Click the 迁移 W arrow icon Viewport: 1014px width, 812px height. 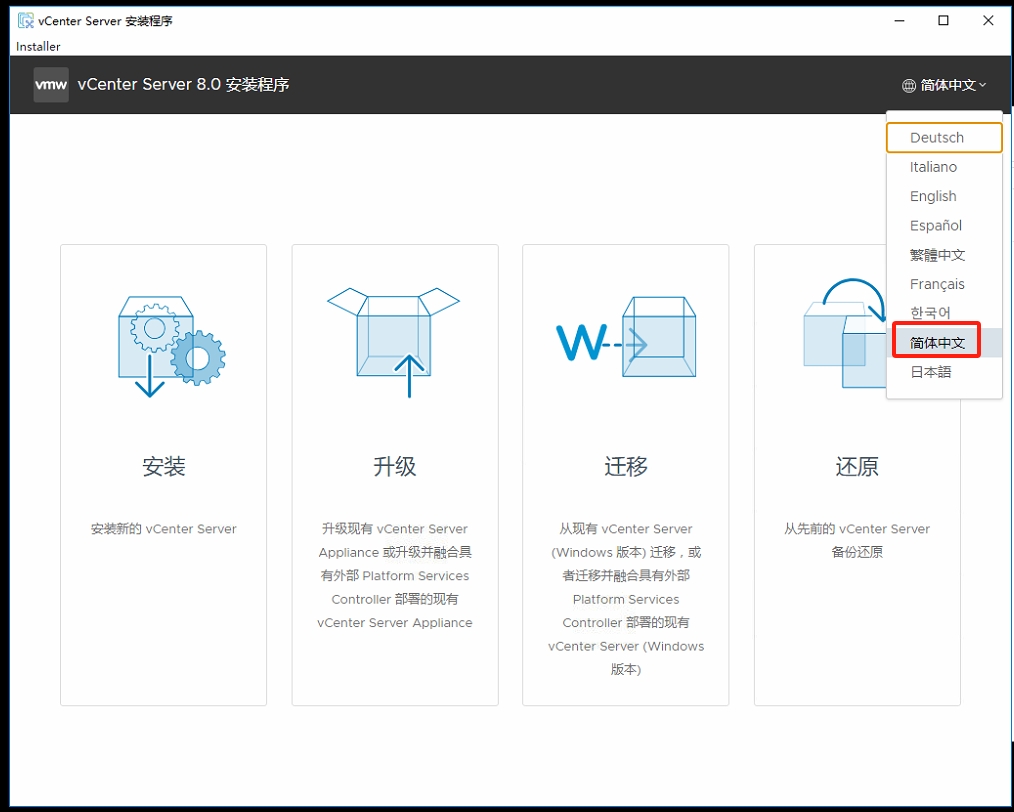coord(626,337)
